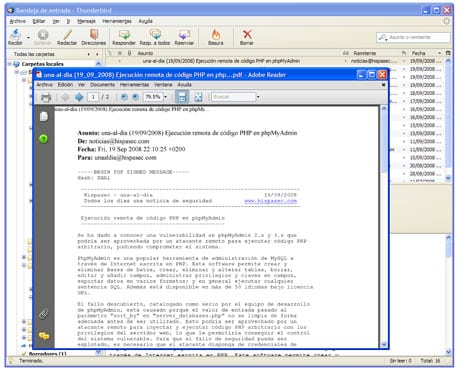Open the Recibir dropdown arrow
Image resolution: width=460 pixels, height=371 pixels.
28,37
